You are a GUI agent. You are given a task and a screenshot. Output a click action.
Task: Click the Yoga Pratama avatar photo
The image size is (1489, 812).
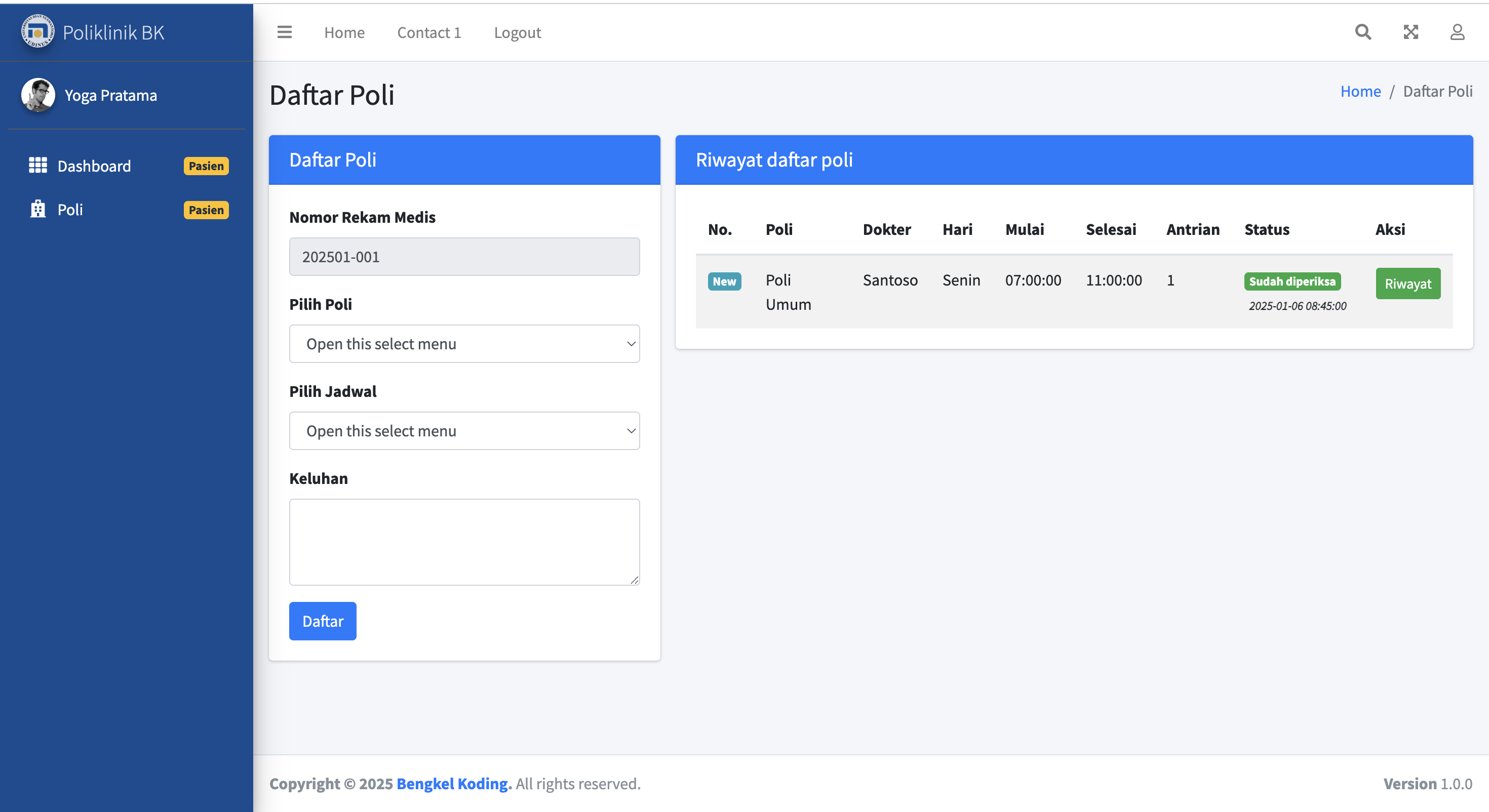[x=38, y=95]
